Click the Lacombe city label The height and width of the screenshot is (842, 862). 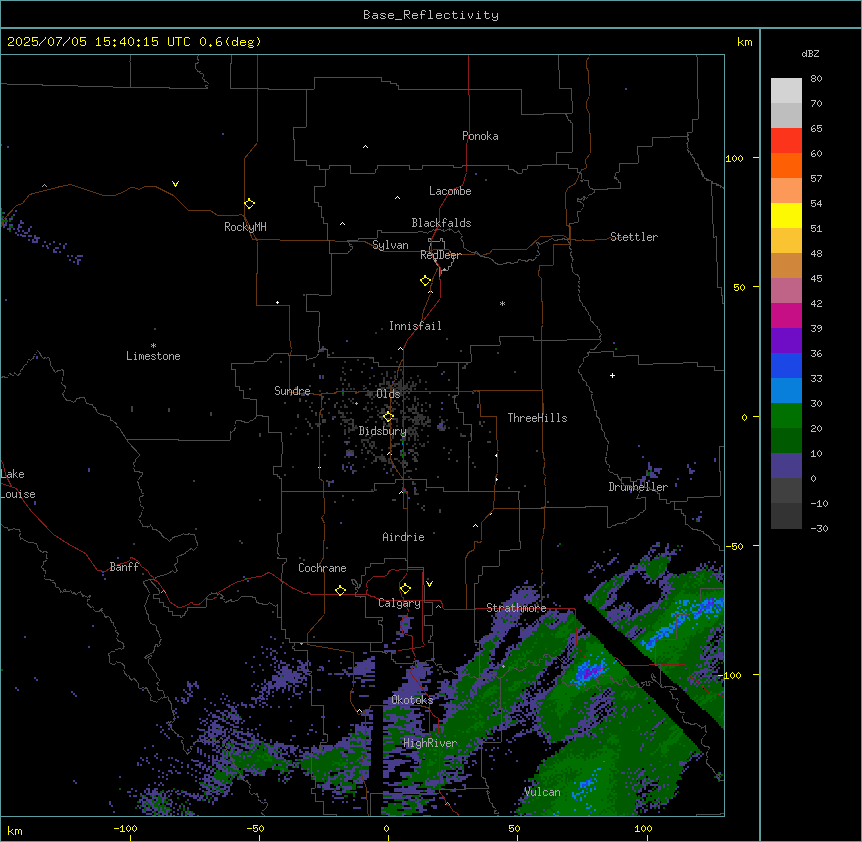pos(450,191)
